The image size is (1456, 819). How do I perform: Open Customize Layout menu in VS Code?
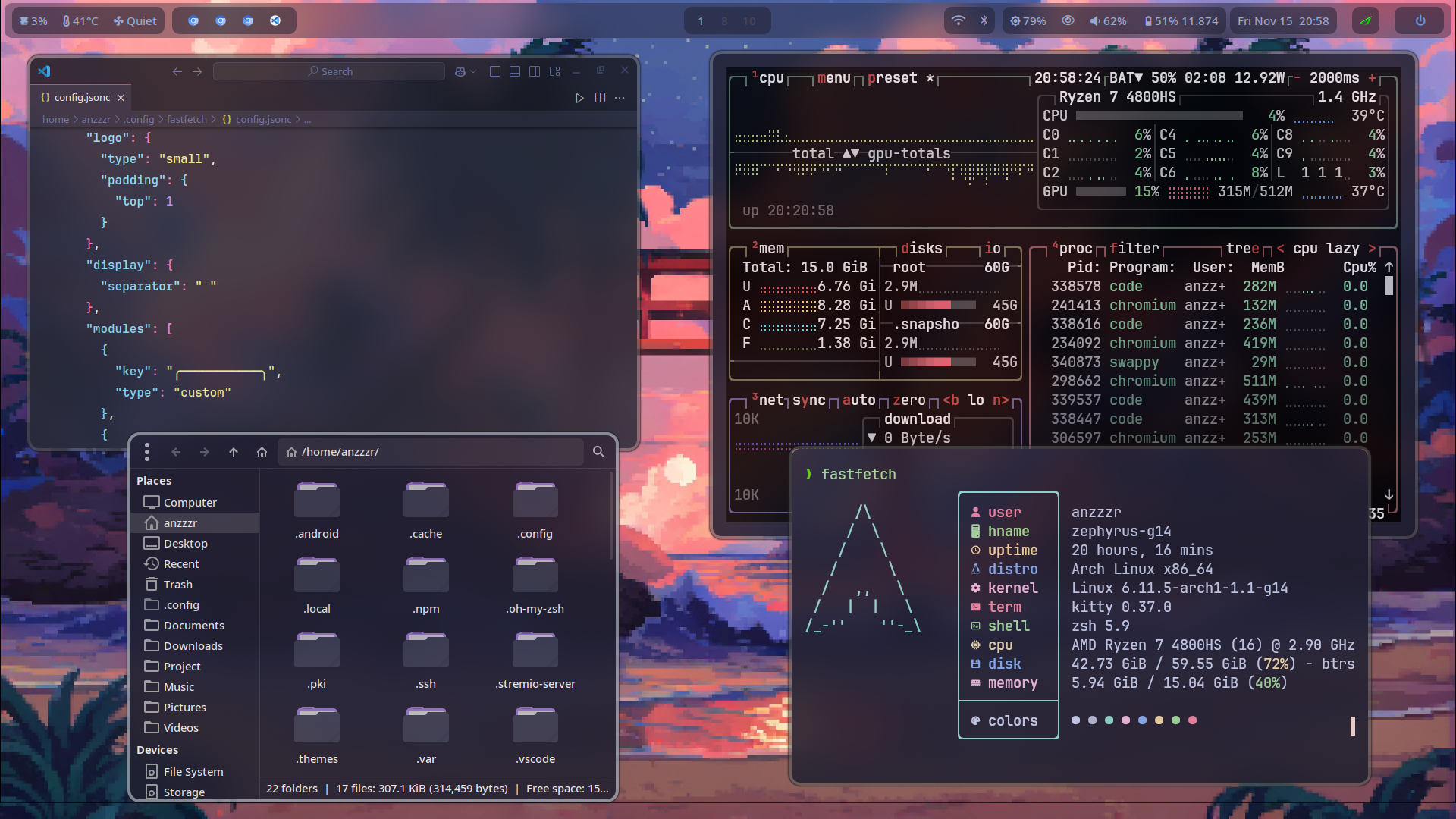click(x=555, y=71)
